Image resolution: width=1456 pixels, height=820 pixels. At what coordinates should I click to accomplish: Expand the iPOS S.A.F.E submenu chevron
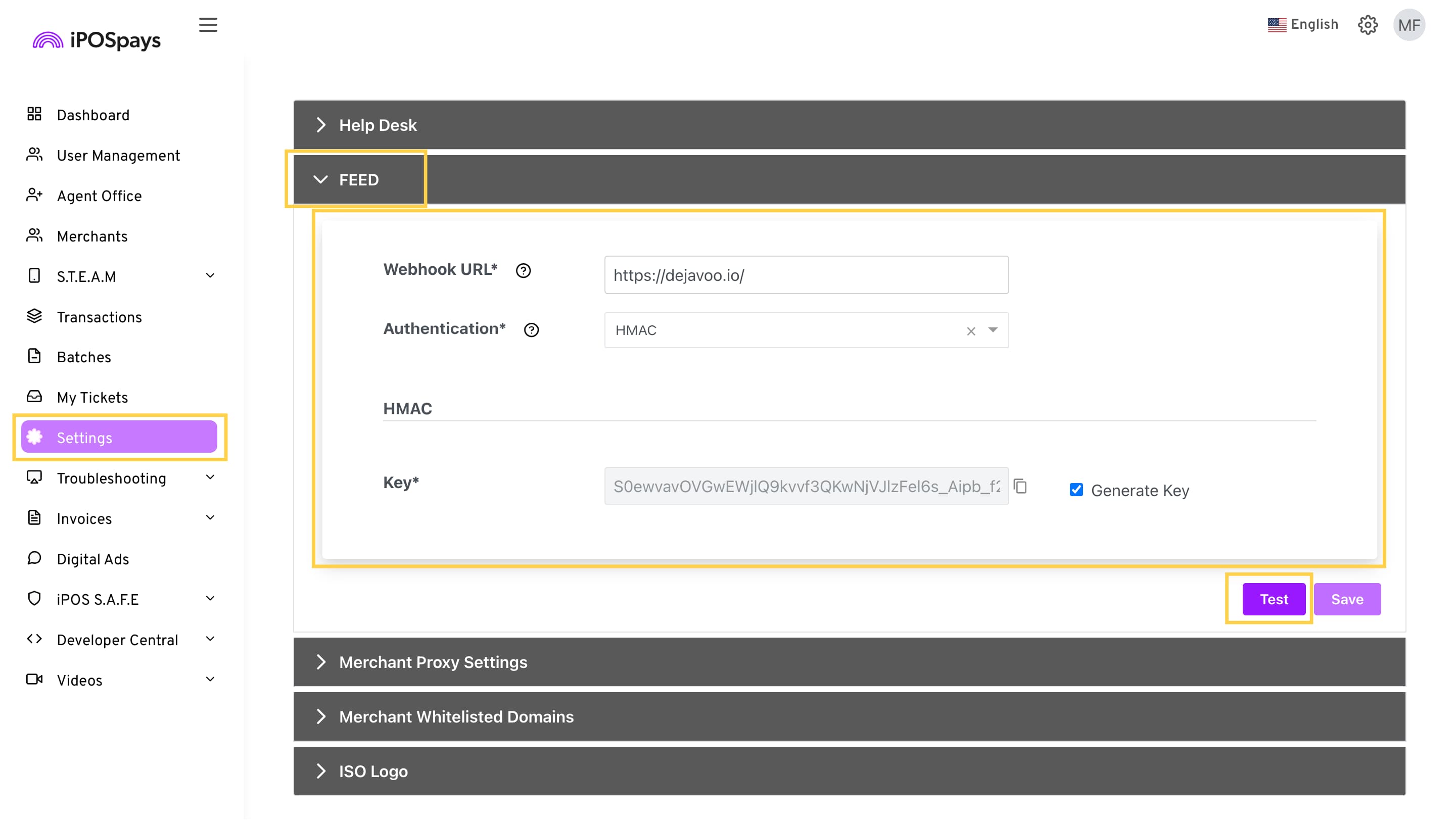[x=210, y=599]
